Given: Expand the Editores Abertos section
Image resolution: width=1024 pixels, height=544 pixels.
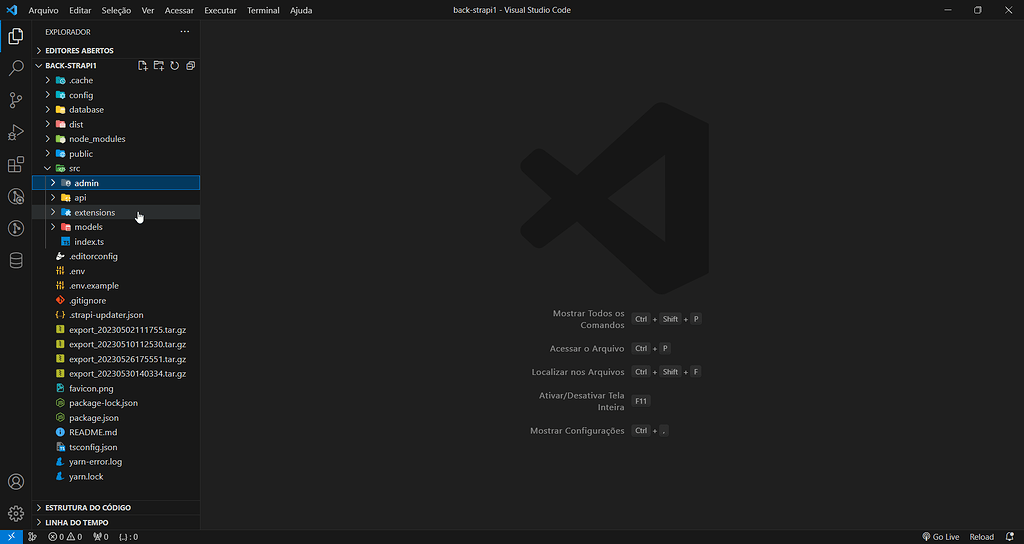Looking at the screenshot, I should point(79,50).
